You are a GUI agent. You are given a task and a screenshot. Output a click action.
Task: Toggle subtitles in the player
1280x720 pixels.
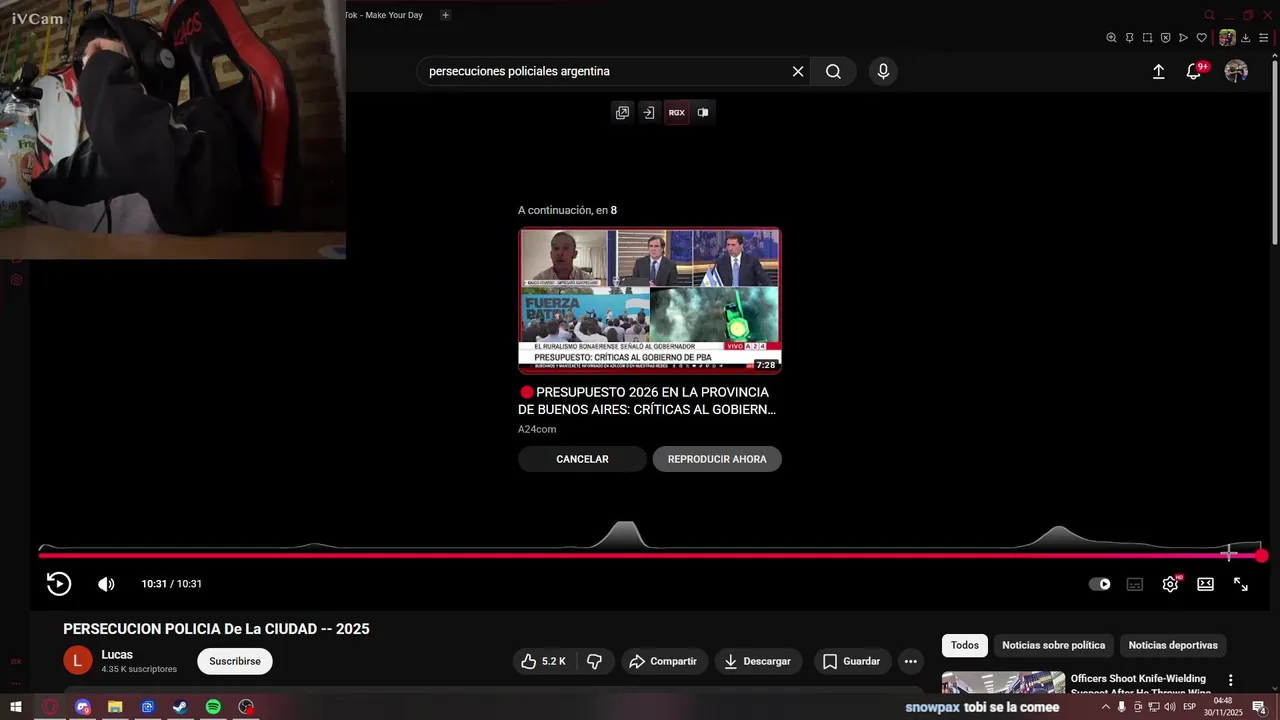1135,584
